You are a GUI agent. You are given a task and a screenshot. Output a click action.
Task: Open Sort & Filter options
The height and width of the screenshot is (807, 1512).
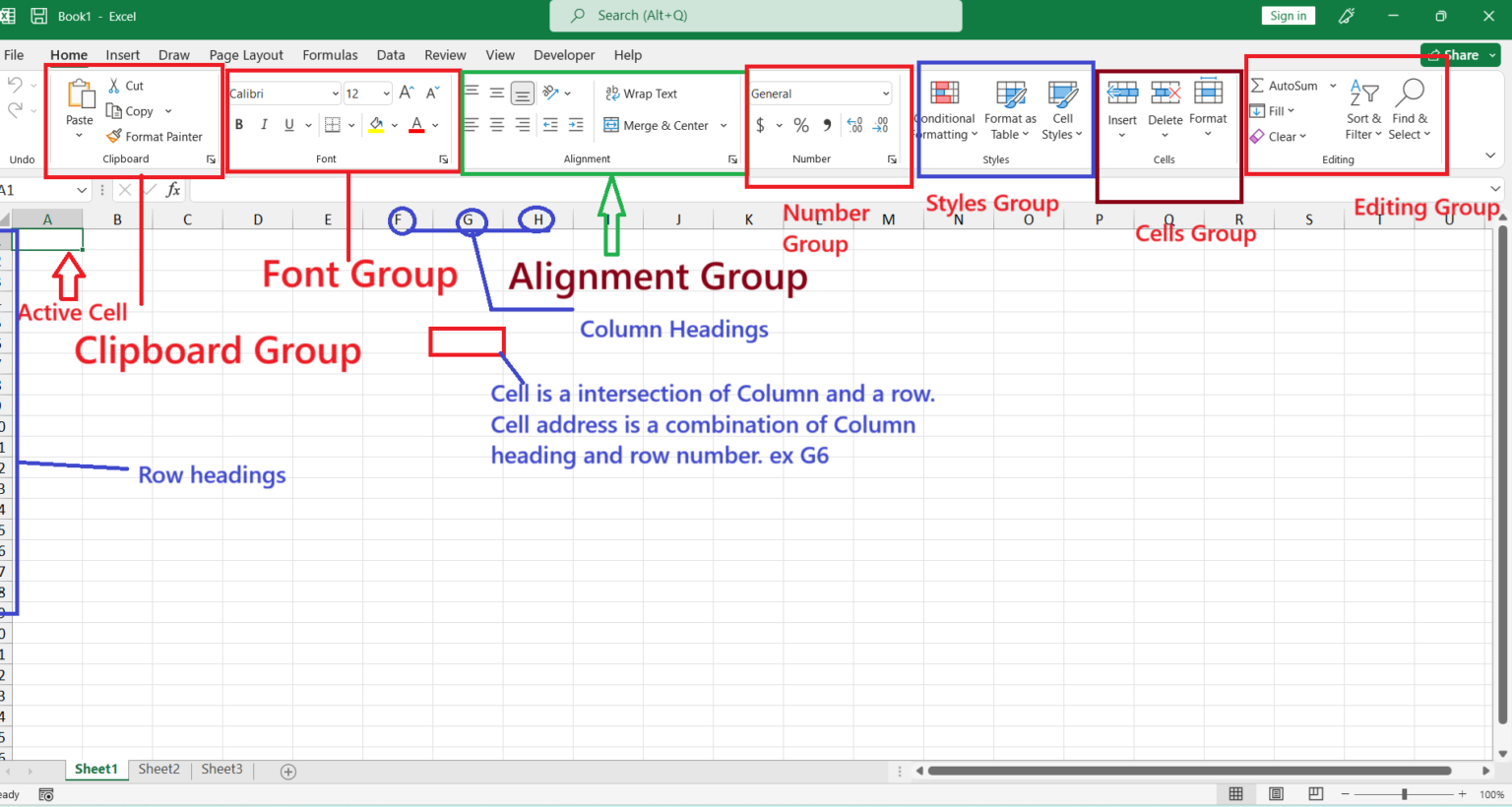1363,109
